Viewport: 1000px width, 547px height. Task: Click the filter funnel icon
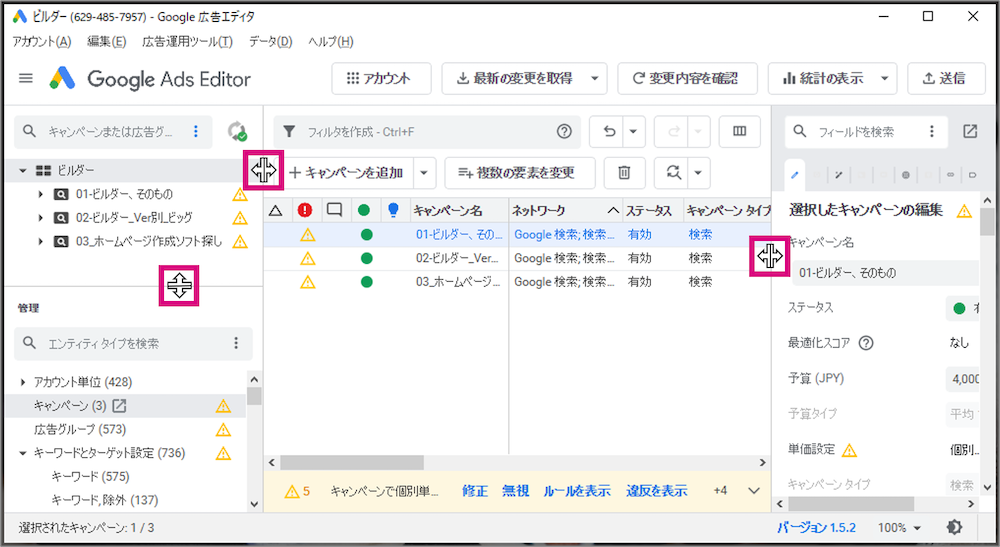coord(289,131)
